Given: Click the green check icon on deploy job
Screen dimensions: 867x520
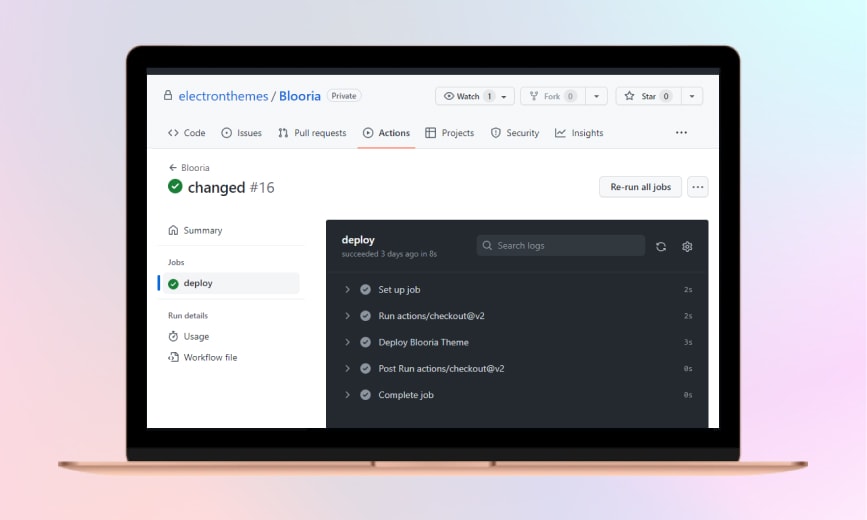Looking at the screenshot, I should click(x=173, y=284).
